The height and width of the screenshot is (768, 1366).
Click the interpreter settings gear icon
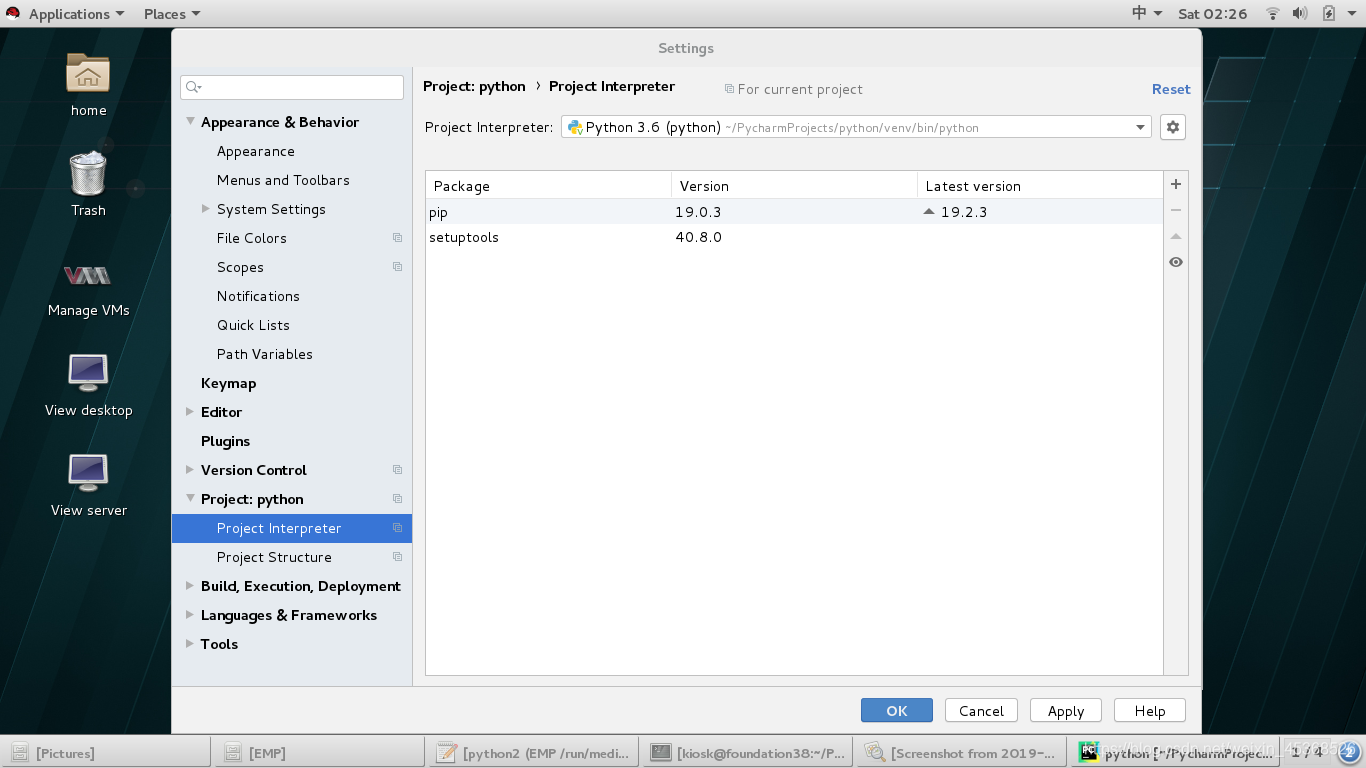[x=1173, y=127]
